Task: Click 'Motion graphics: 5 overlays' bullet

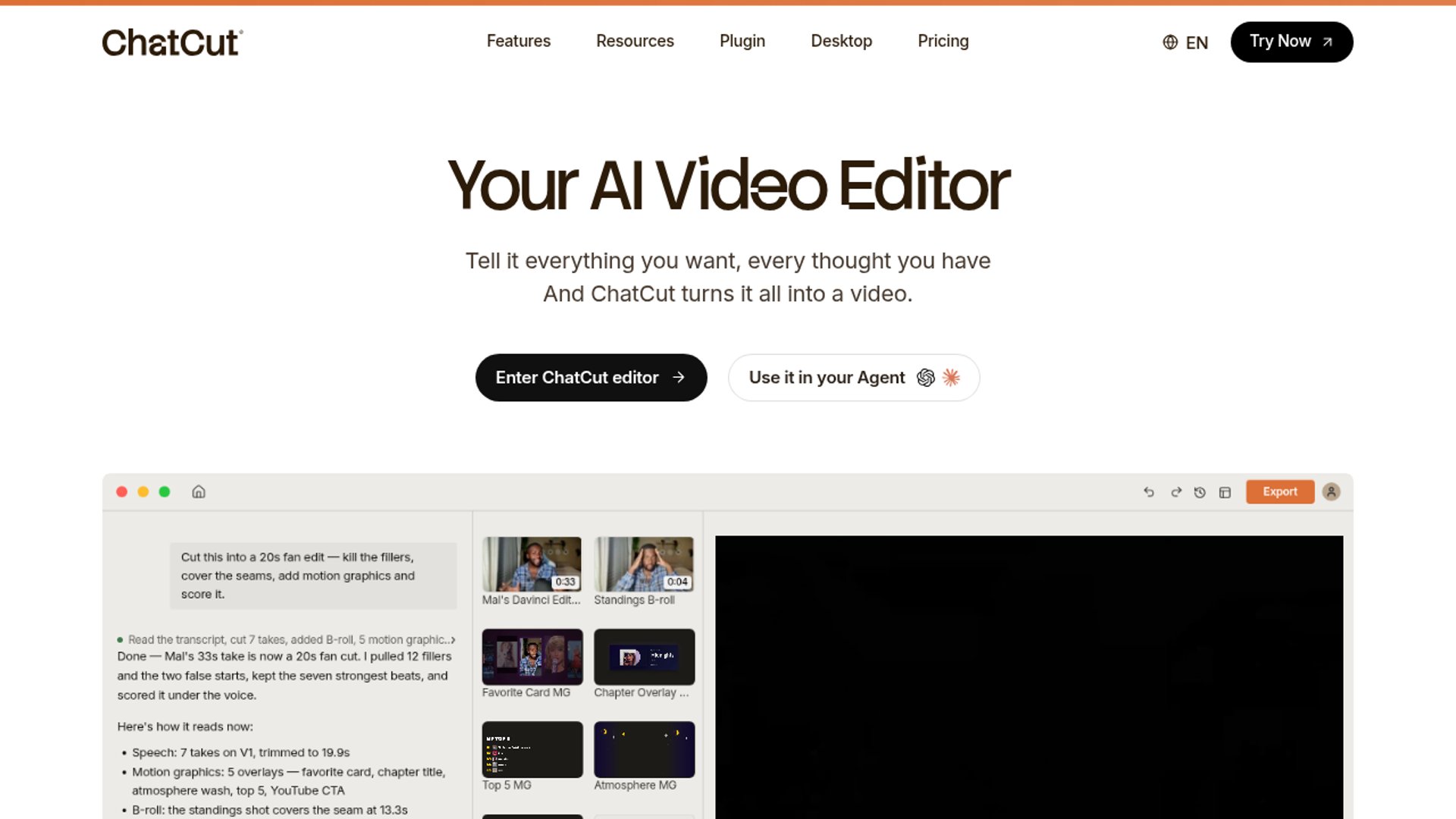Action: tap(288, 781)
